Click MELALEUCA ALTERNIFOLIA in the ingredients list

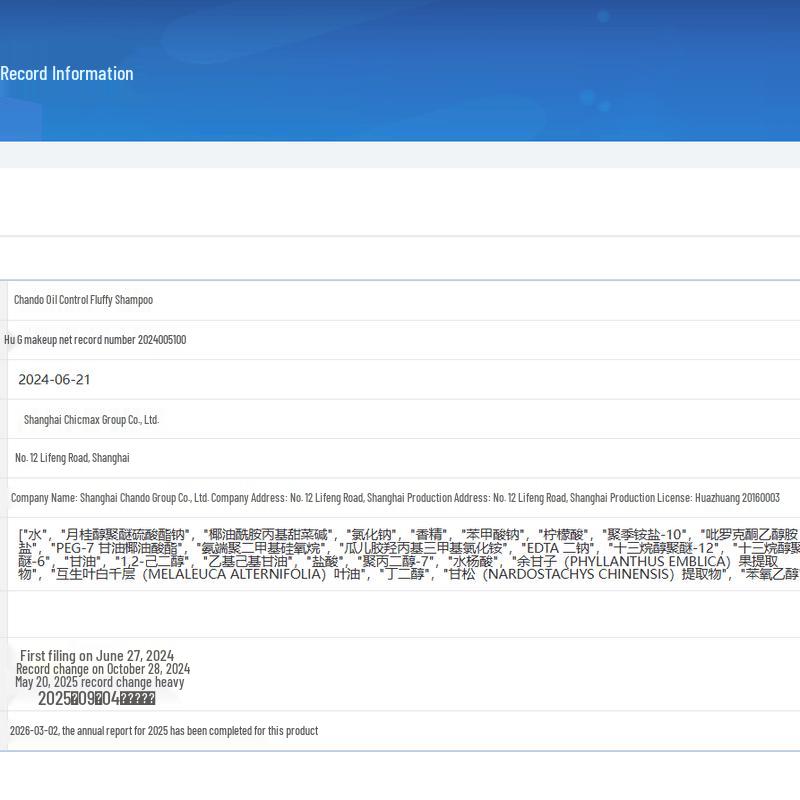[237, 574]
